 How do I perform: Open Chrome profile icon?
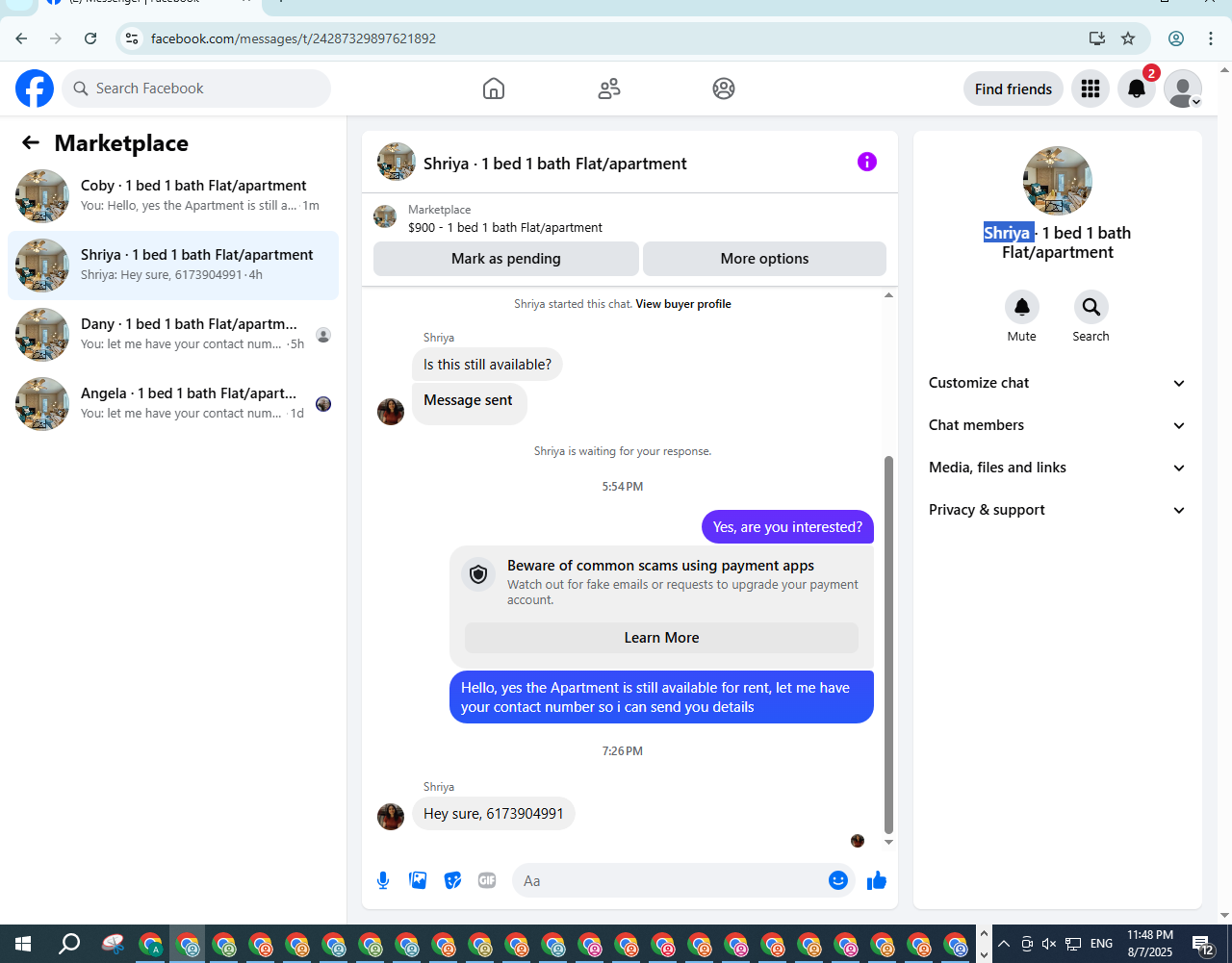[1176, 38]
